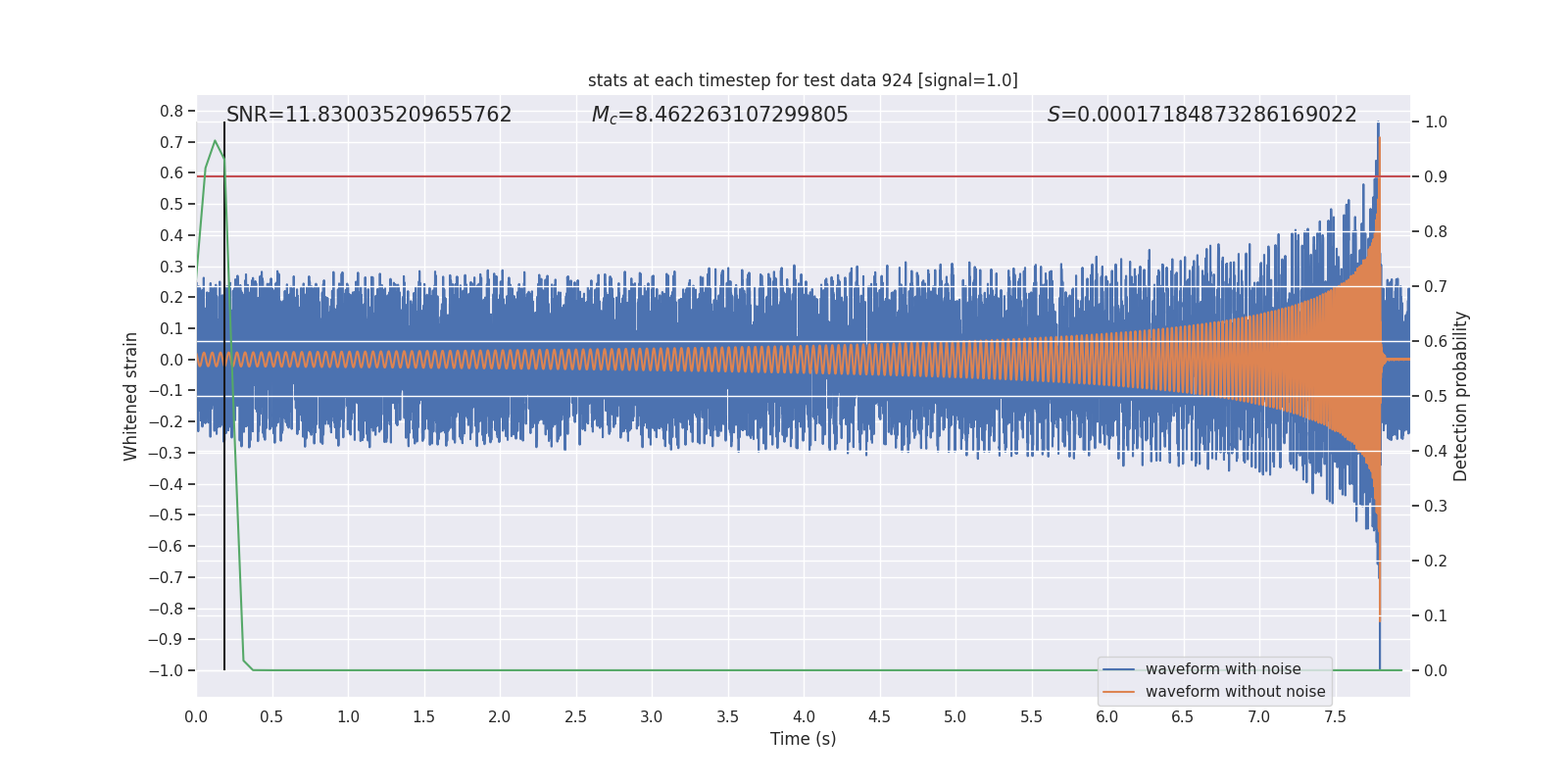Click the red horizontal threshold line
The image size is (1568, 784).
tap(784, 176)
